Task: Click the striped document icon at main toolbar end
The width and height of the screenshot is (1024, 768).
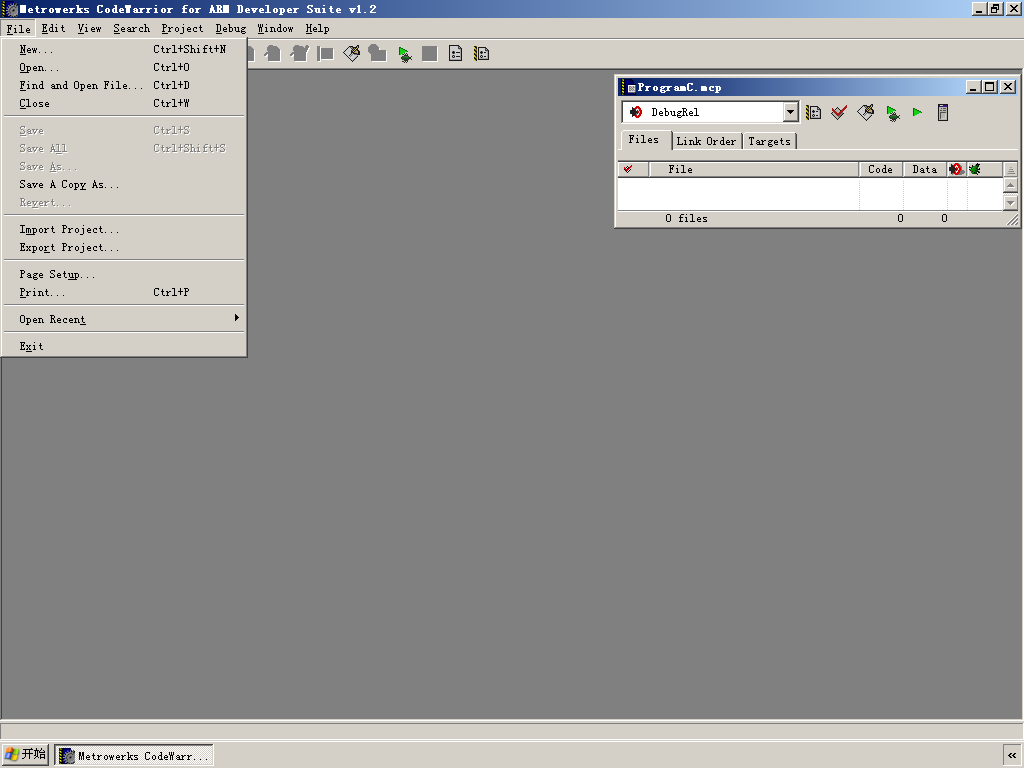Action: (481, 54)
